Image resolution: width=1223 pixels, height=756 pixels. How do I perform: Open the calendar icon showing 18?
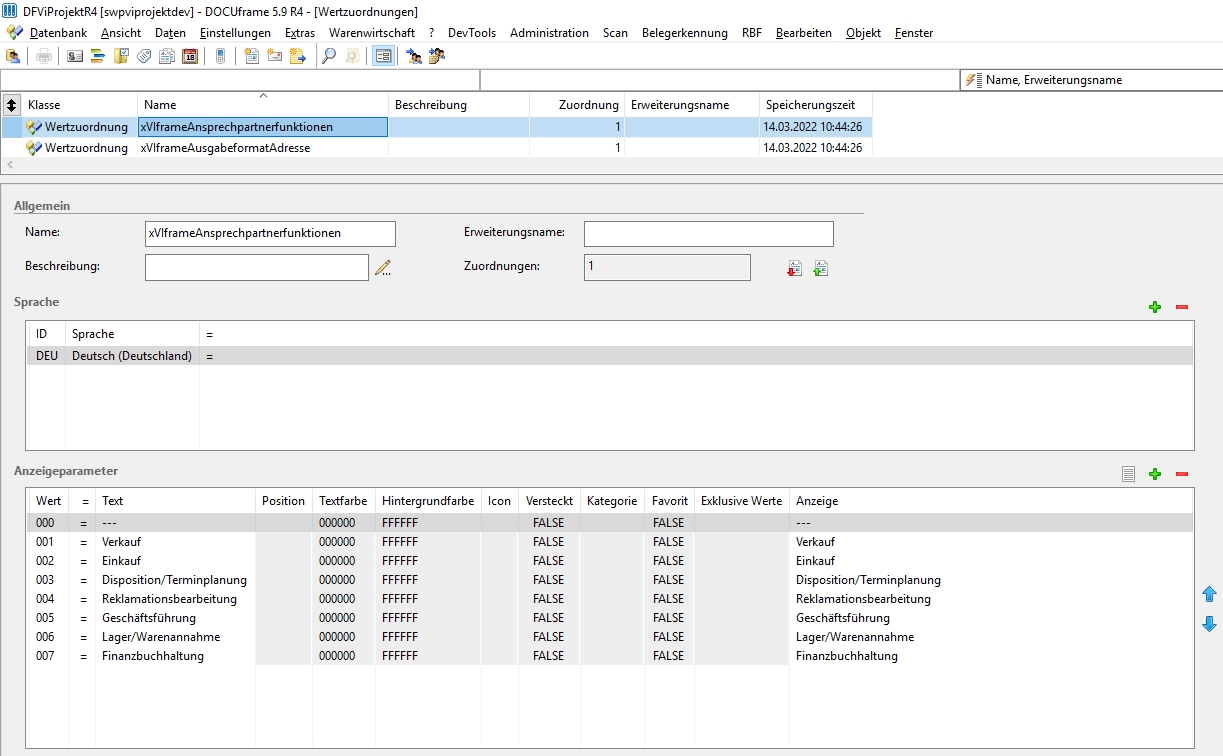pos(190,56)
